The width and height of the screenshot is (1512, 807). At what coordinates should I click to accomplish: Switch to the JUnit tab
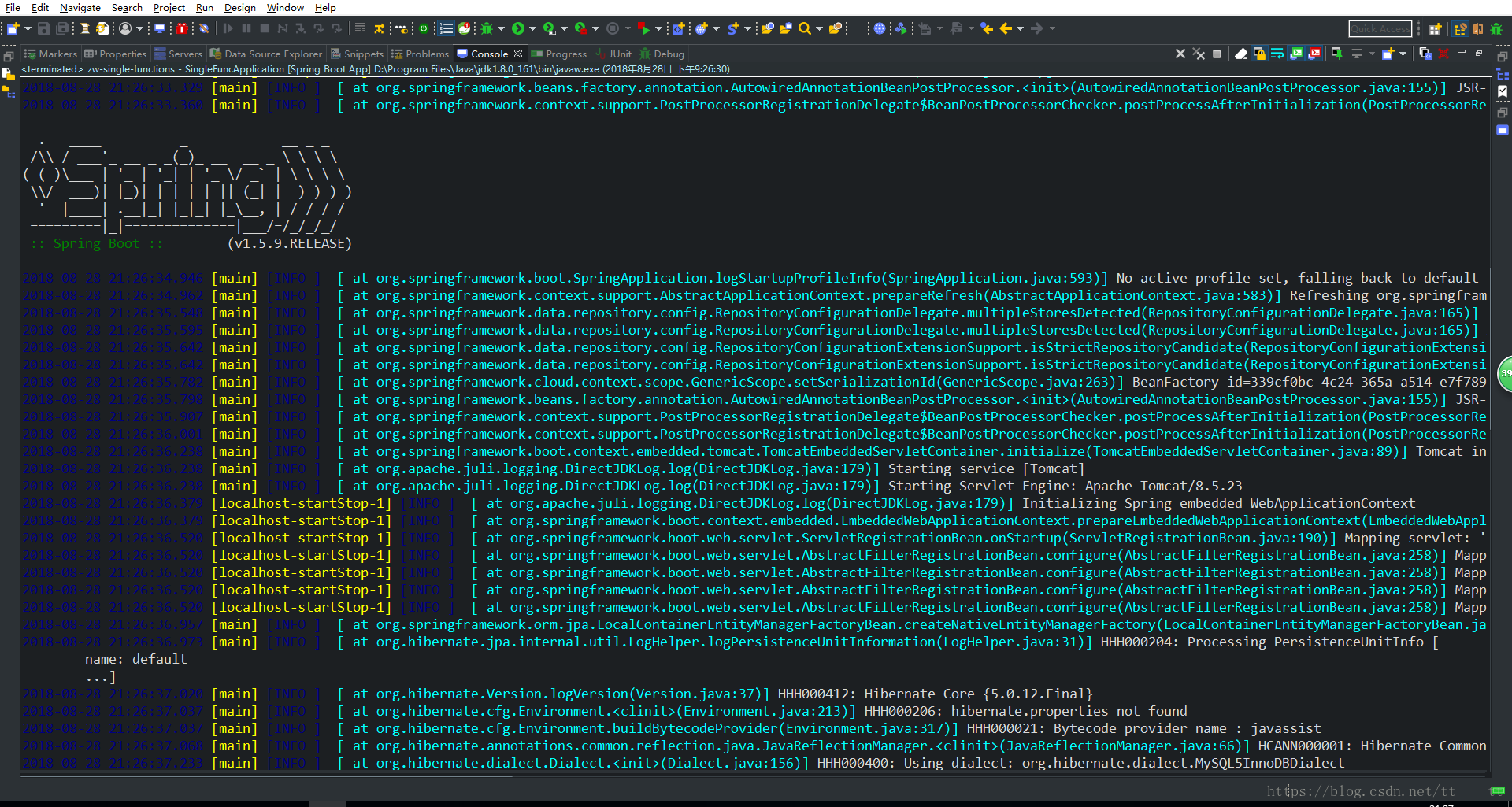click(x=613, y=54)
